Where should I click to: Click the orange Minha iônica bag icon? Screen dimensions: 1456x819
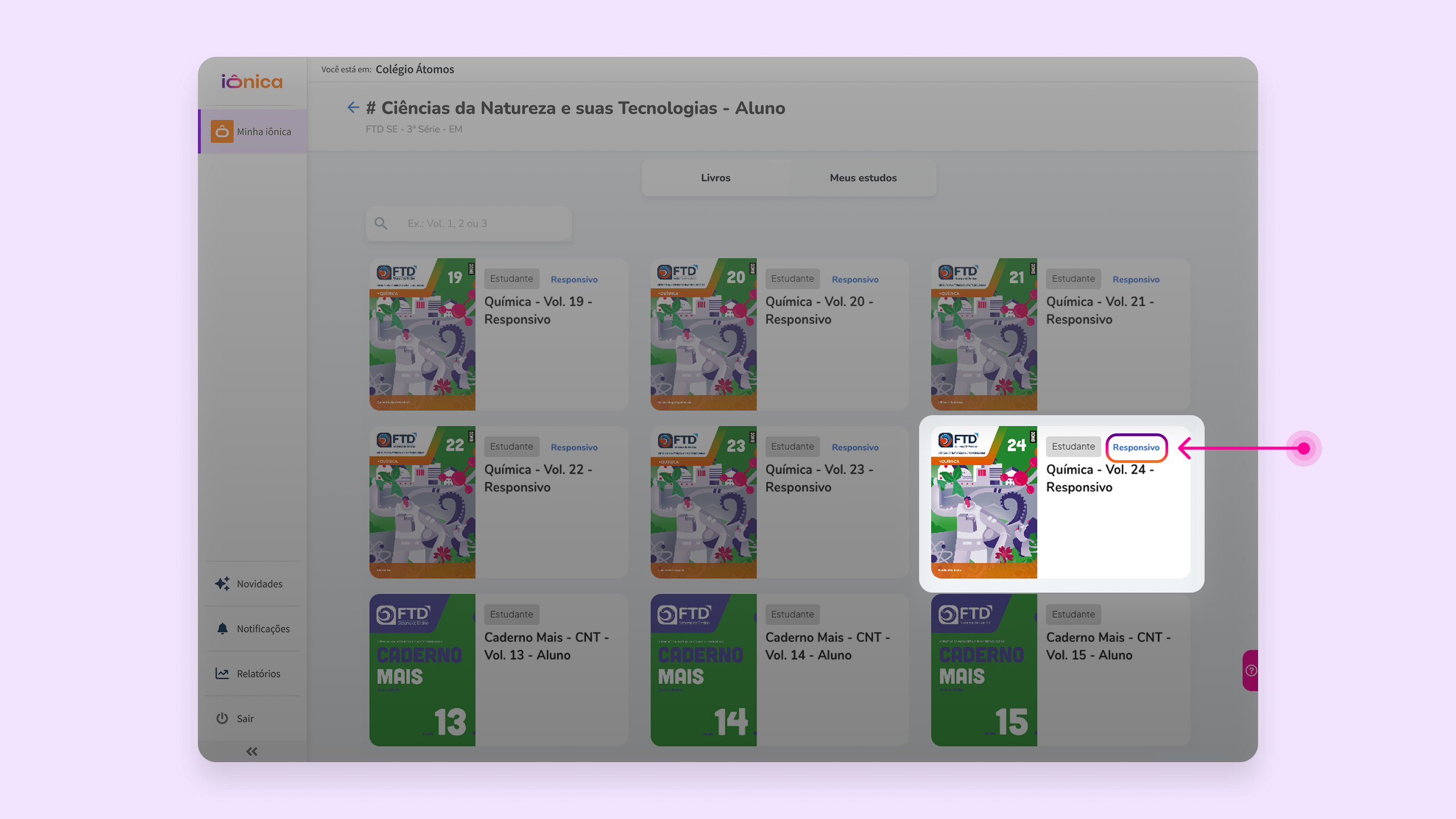[222, 131]
